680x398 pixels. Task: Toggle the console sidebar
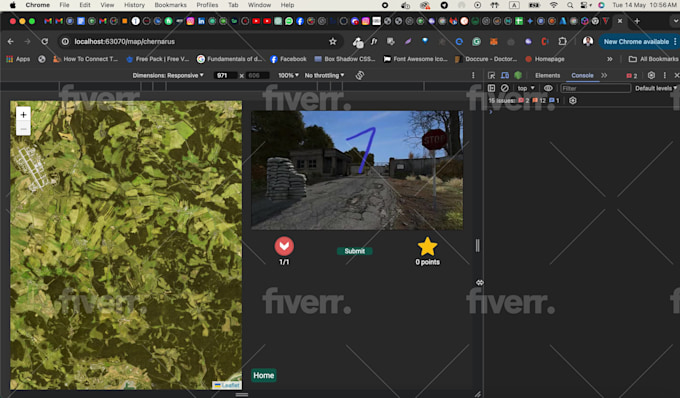491,88
